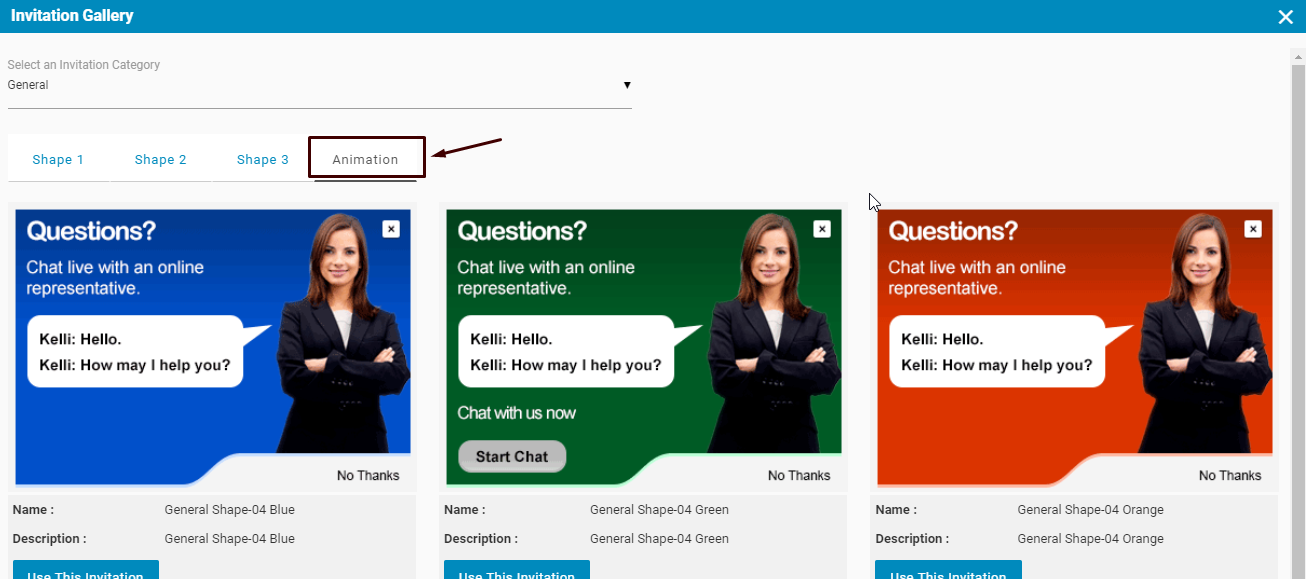Click No Thanks on the green invitation
This screenshot has width=1306, height=579.
tap(799, 476)
